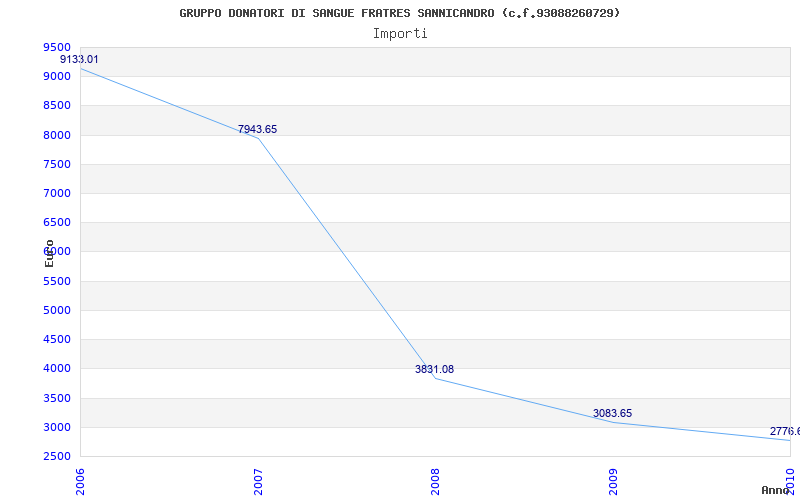Click the 9133.01 data label

coord(79,59)
